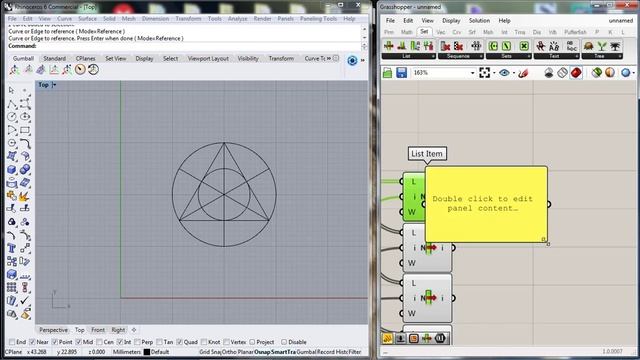Select the Rectangle tool in Rhino sidebar
Image resolution: width=640 pixels, height=360 pixels.
[25, 131]
